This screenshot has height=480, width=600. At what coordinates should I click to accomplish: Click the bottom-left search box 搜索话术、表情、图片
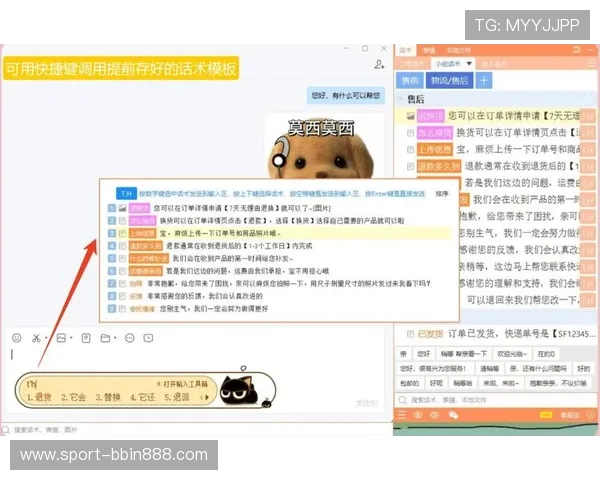pyautogui.click(x=195, y=429)
